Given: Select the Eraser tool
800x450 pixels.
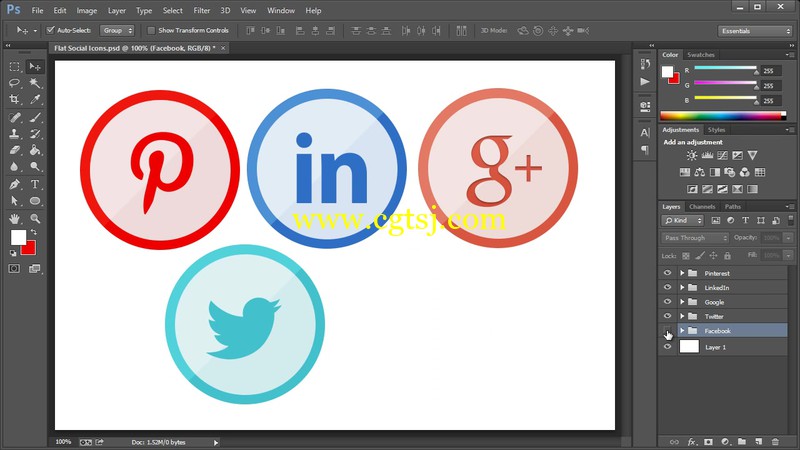Looking at the screenshot, I should pyautogui.click(x=14, y=150).
